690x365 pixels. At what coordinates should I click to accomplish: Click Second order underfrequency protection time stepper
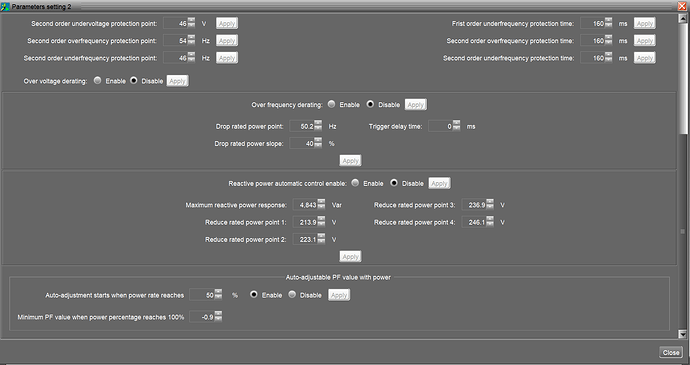tap(608, 57)
